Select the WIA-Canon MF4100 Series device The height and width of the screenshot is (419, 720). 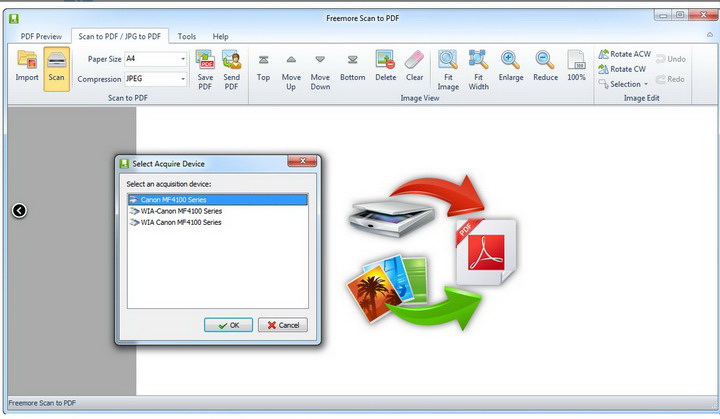[x=218, y=211]
